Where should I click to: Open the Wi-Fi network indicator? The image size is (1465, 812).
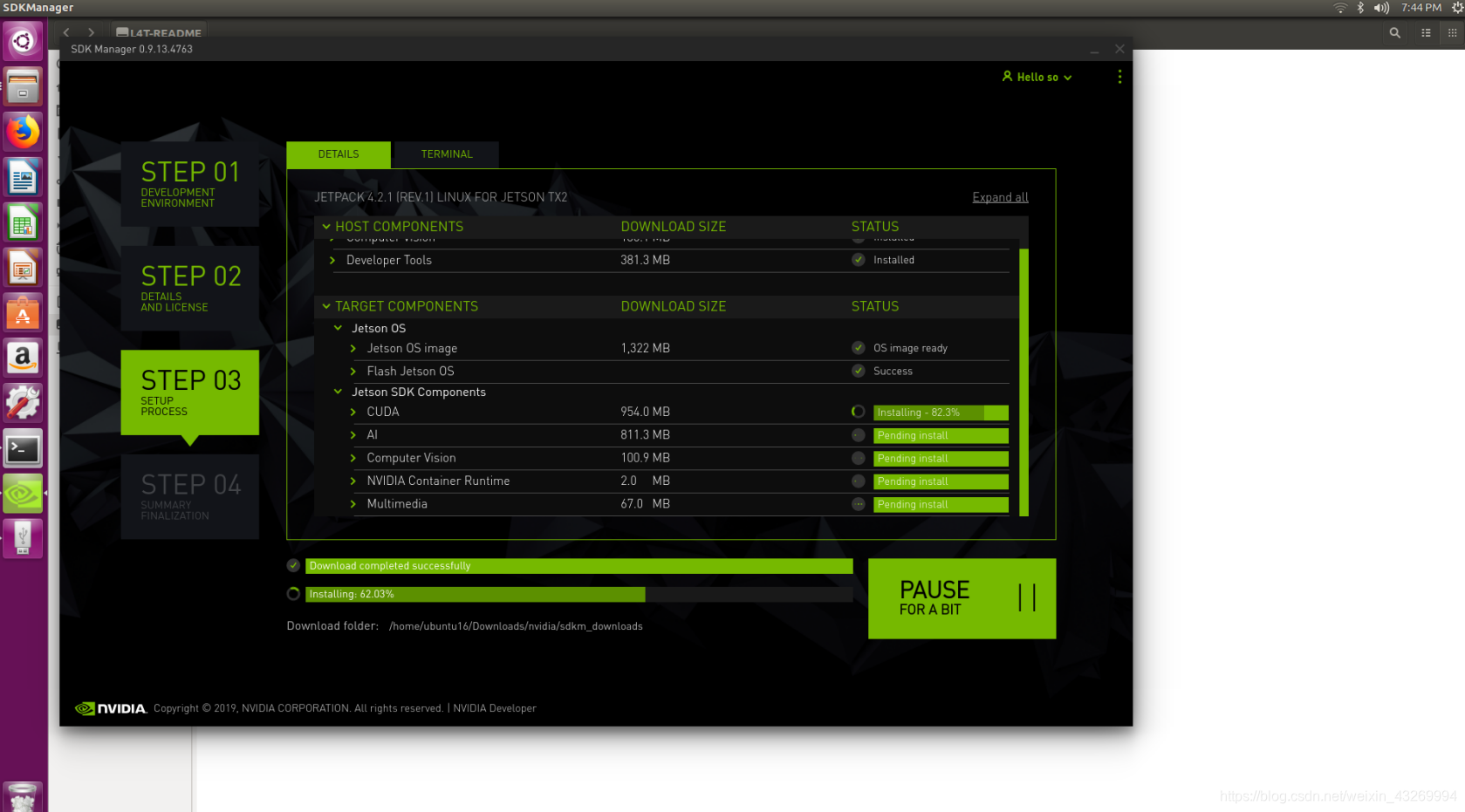1340,8
